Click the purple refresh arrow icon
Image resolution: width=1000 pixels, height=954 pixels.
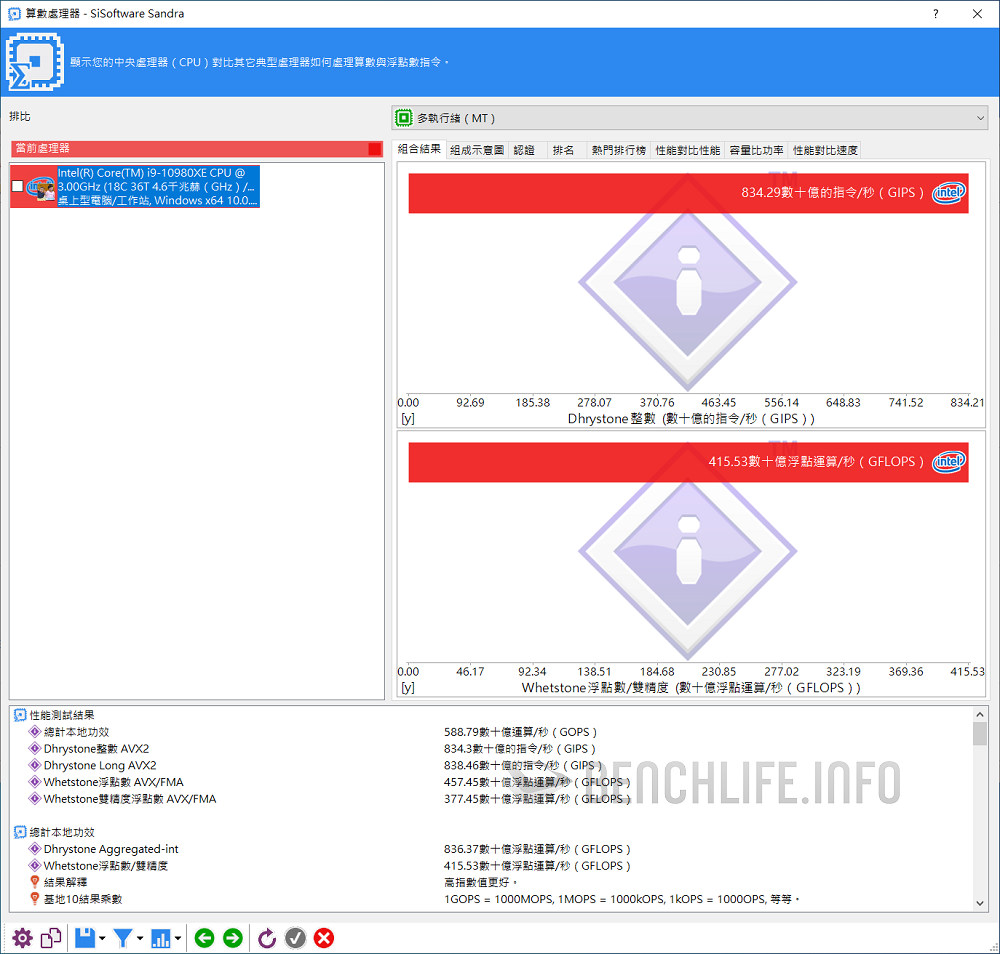(x=267, y=938)
